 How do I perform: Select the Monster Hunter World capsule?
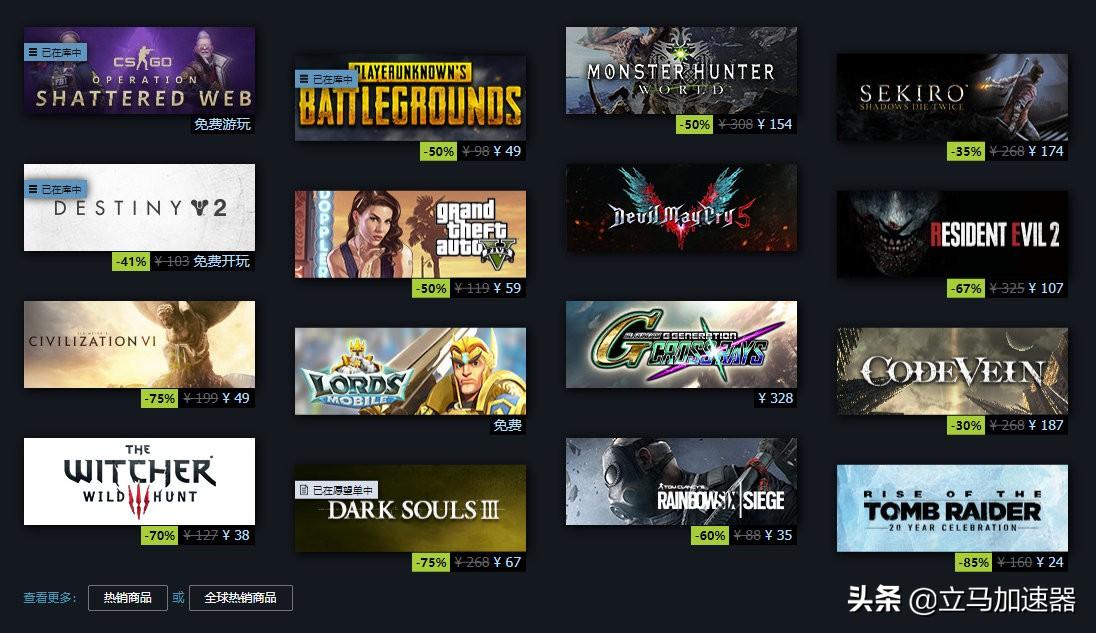(682, 71)
